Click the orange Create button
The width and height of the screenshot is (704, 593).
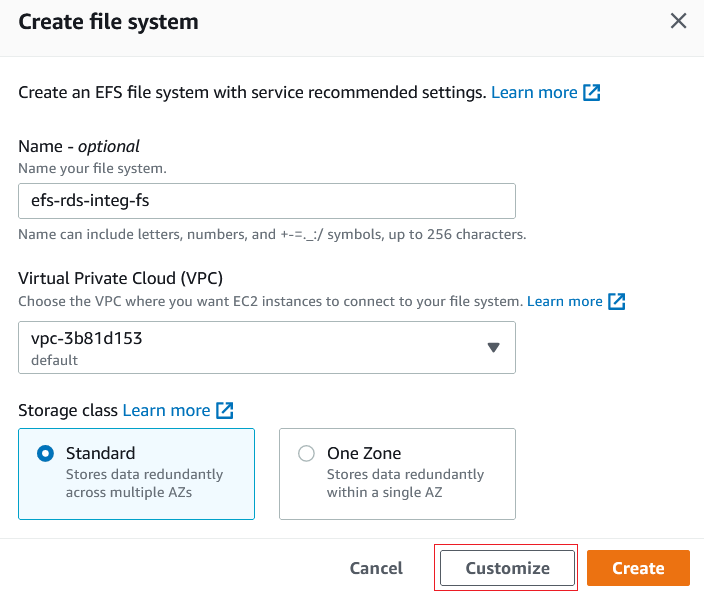(638, 568)
